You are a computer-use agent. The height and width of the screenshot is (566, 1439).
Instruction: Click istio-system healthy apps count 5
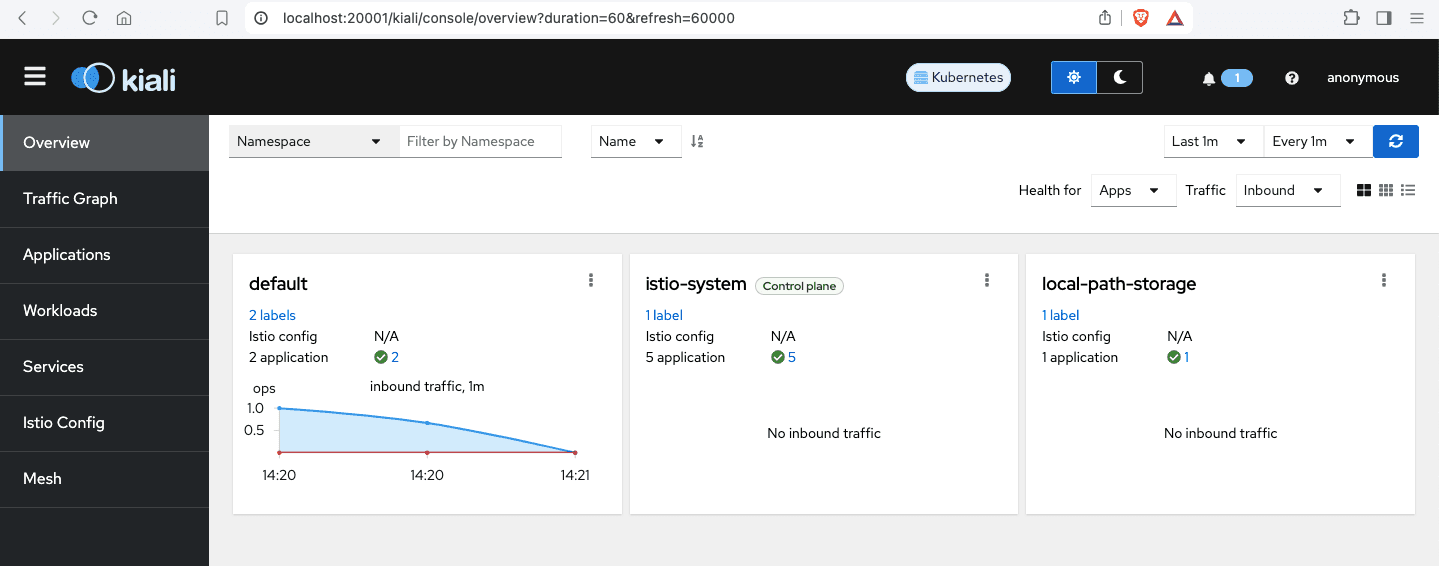click(x=792, y=357)
